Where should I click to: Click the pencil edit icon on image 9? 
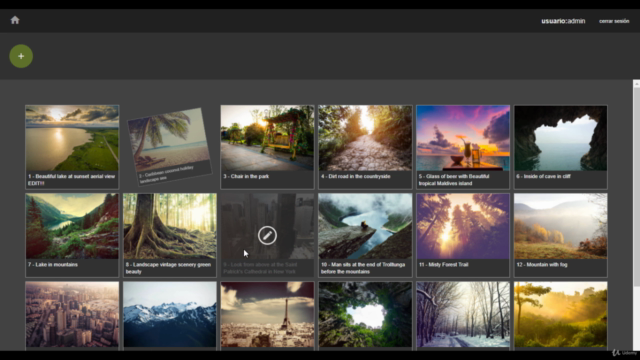click(267, 235)
